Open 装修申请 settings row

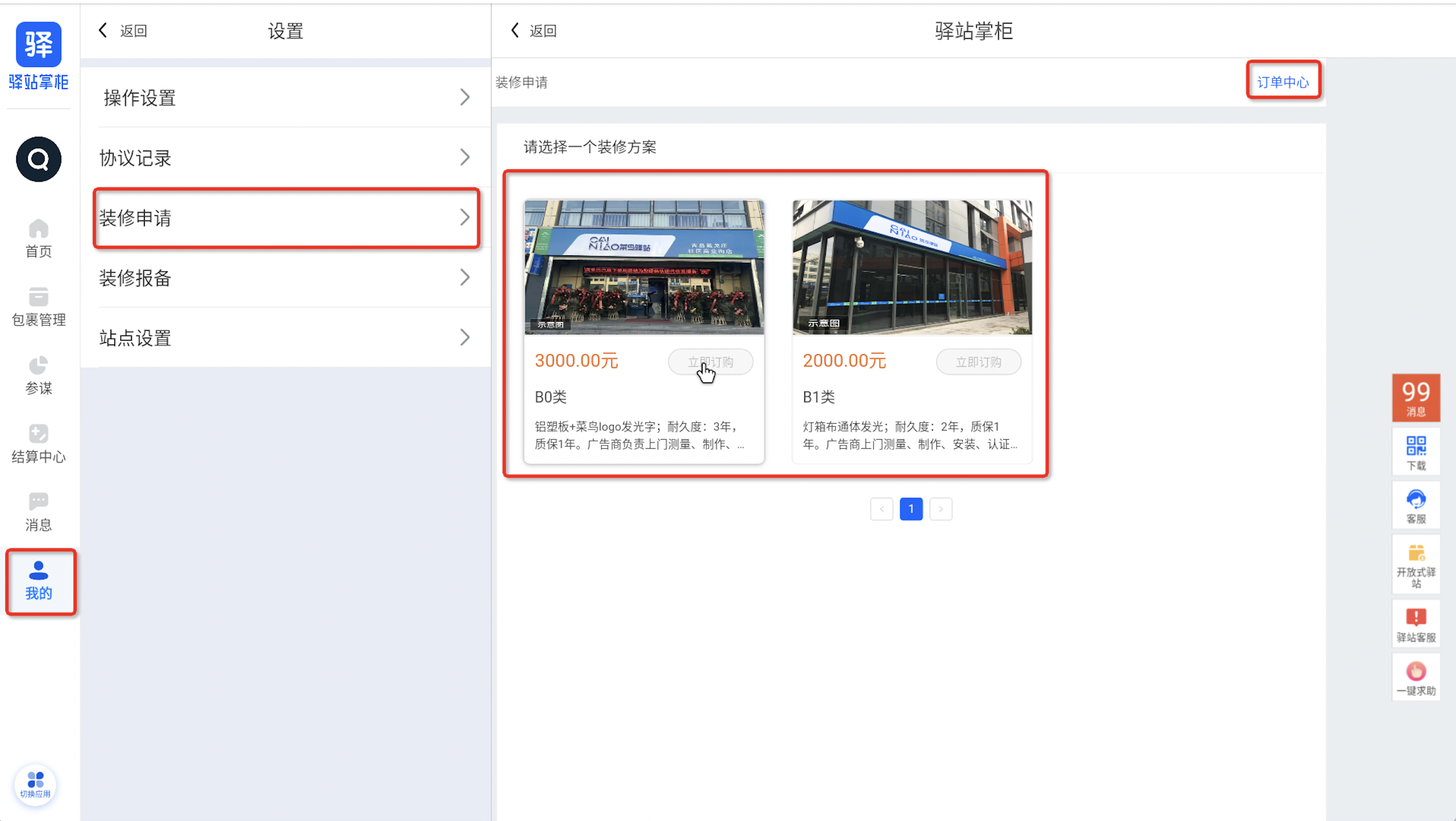286,218
